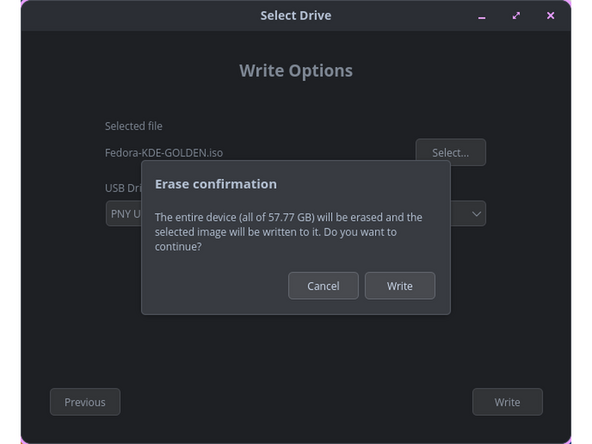
Task: Cancel the erase confirmation dialog
Action: point(323,286)
